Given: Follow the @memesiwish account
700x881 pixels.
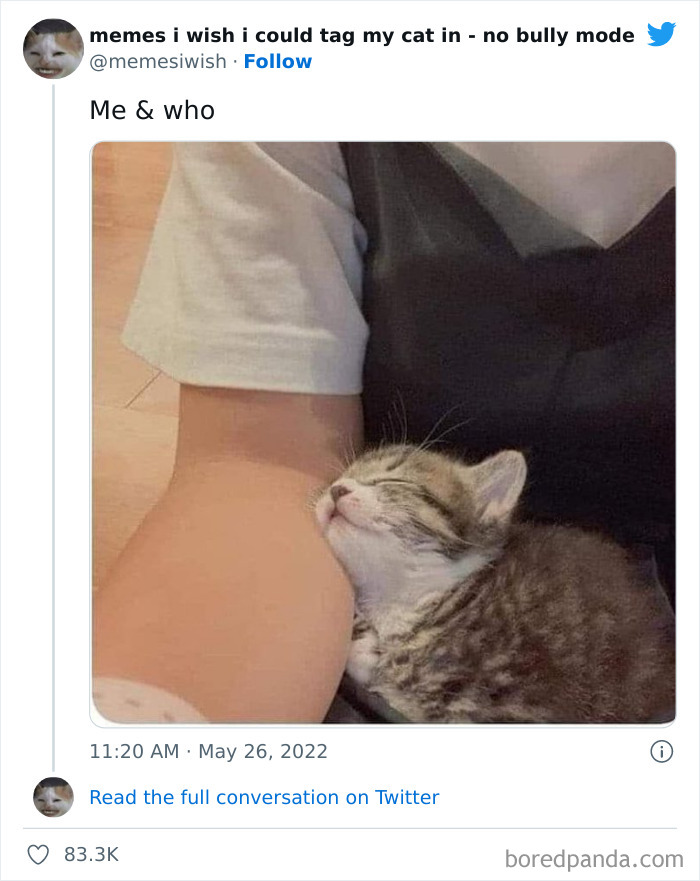Looking at the screenshot, I should click(278, 62).
